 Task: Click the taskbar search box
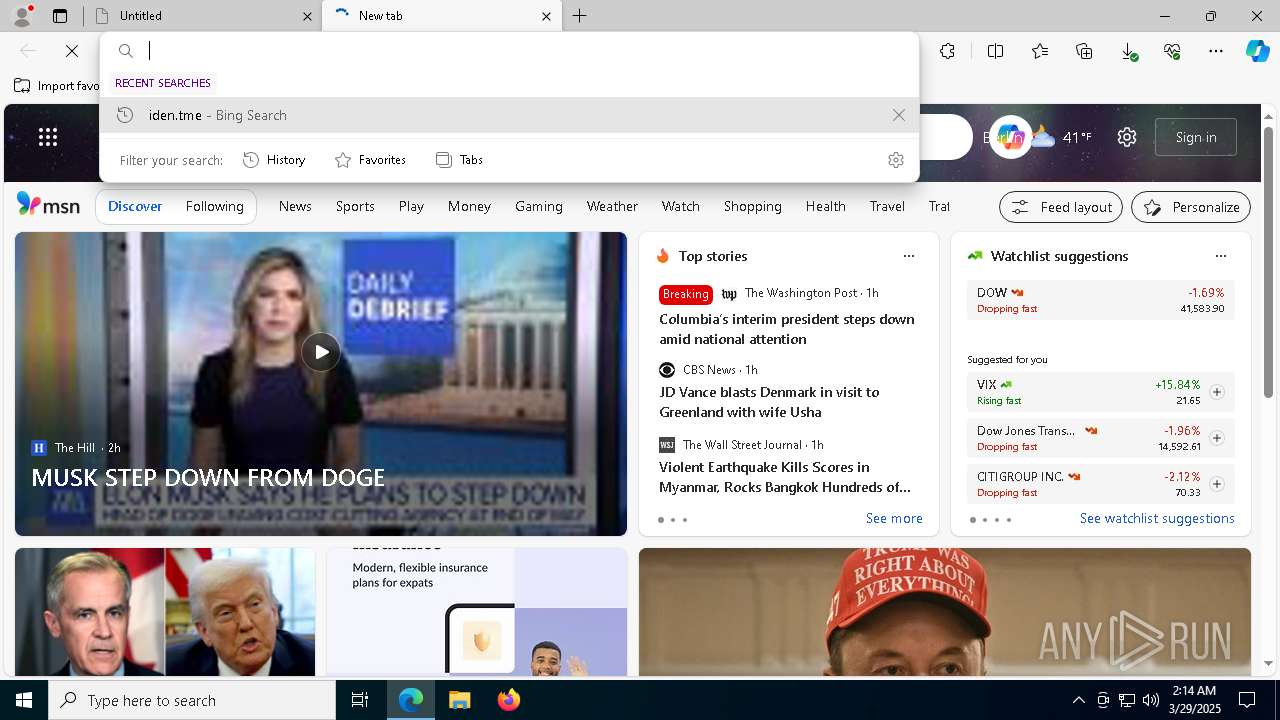[x=192, y=700]
